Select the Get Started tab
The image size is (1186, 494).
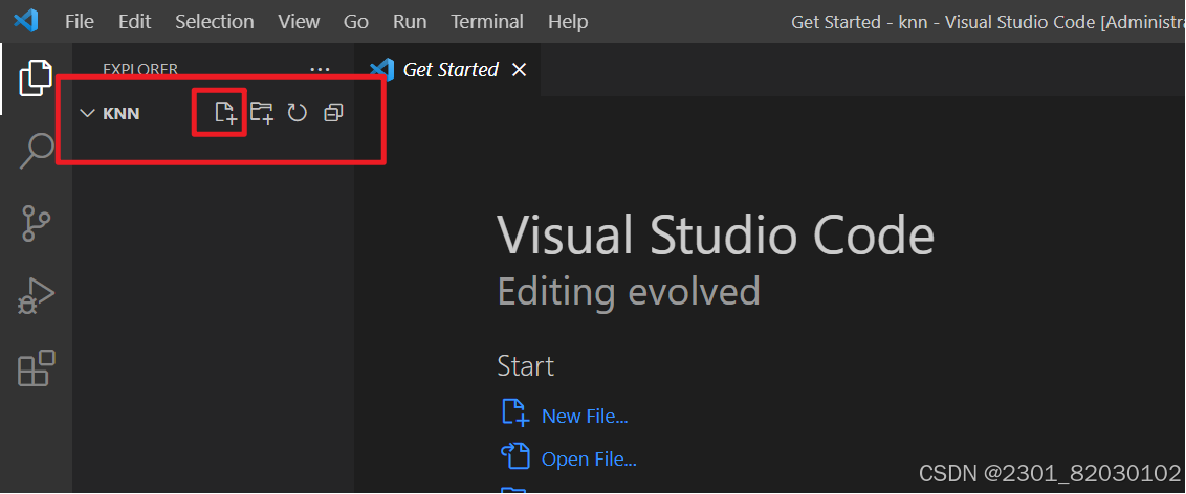tap(450, 70)
